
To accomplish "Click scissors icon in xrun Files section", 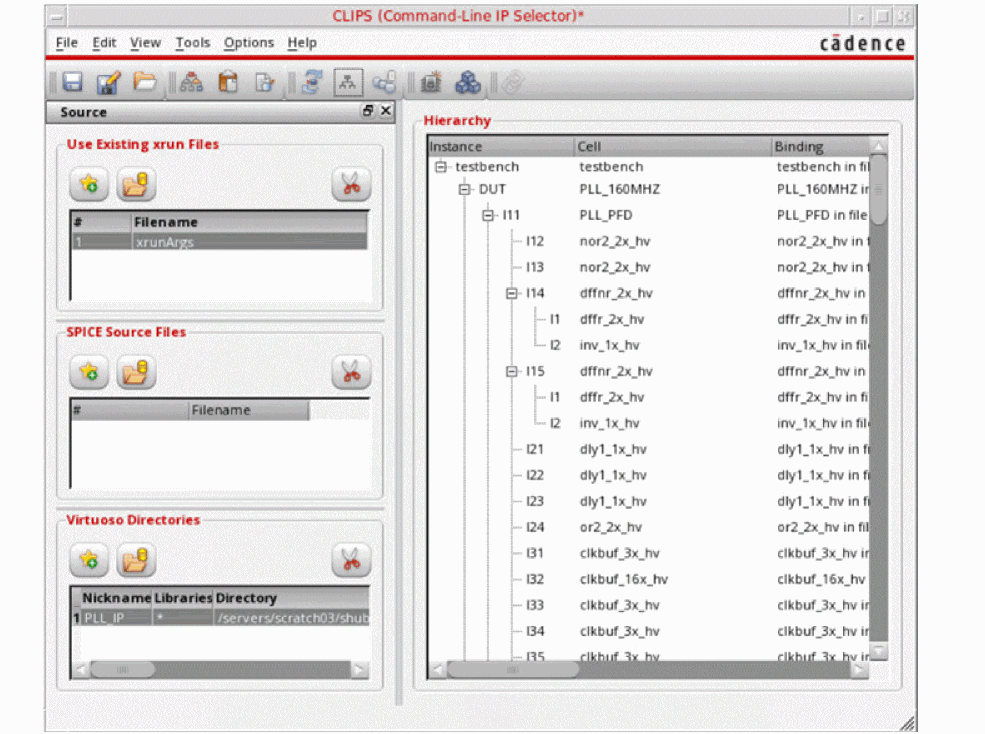I will (x=350, y=184).
